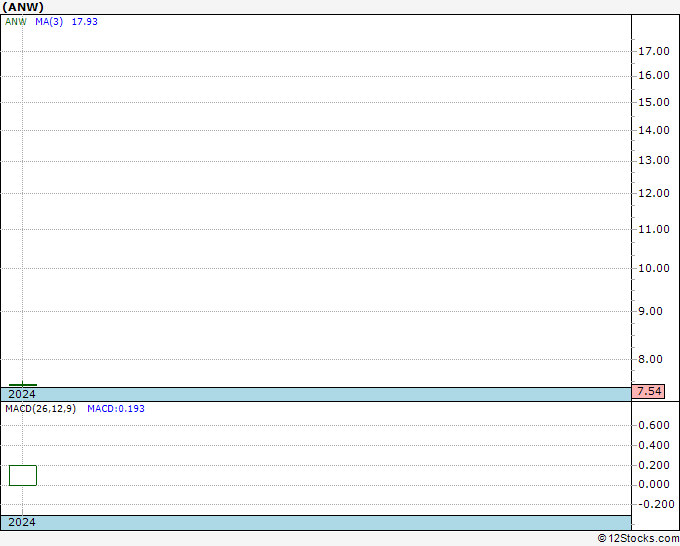Image resolution: width=680 pixels, height=546 pixels.
Task: Click the 0.000 MACD axis label
Action: 654,484
